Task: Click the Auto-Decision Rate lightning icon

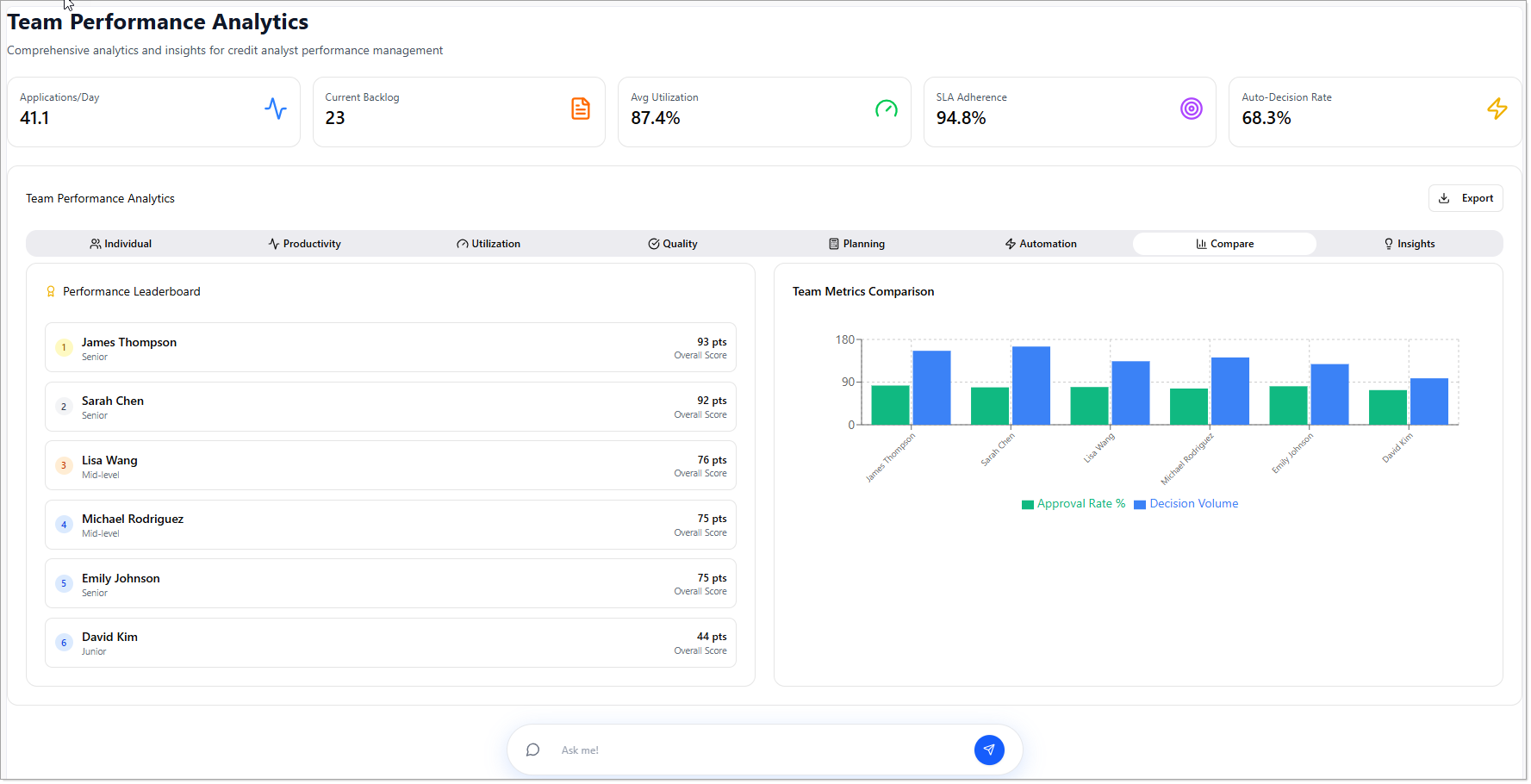Action: [1497, 109]
